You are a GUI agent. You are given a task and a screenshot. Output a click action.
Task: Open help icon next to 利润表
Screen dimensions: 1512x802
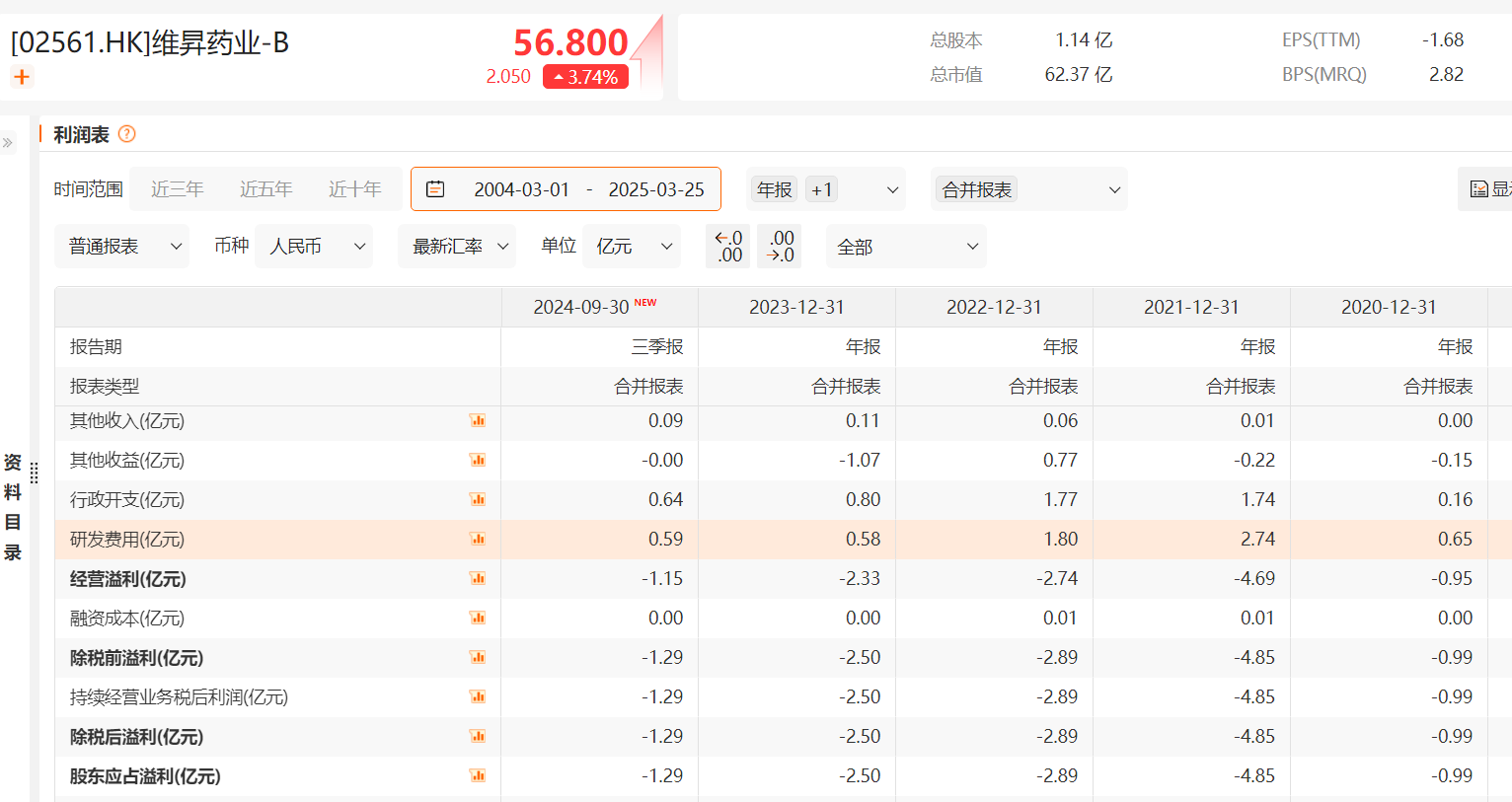(126, 134)
